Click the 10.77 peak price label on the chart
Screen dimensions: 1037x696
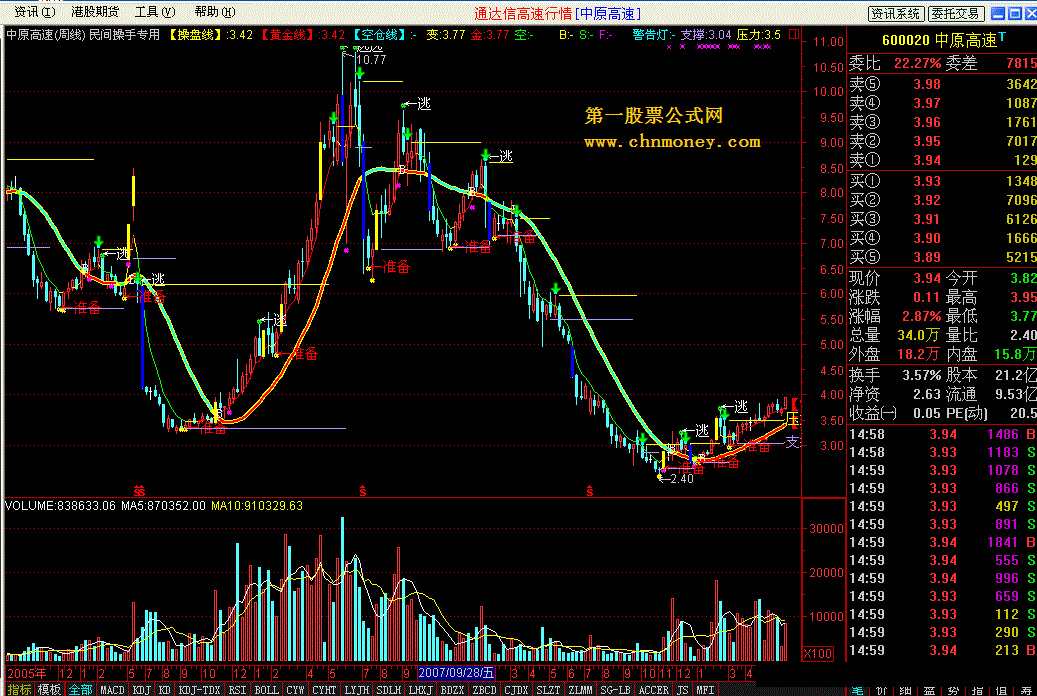pos(371,60)
